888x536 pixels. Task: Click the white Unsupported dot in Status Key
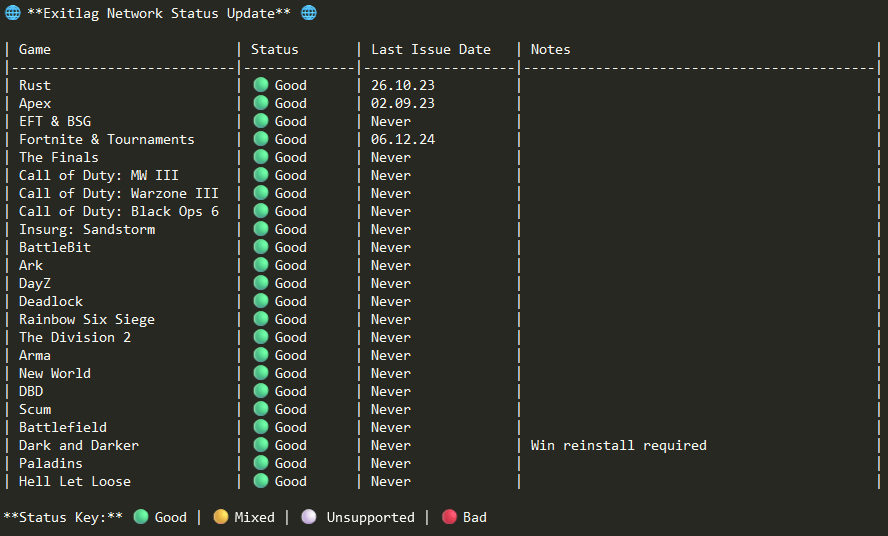coord(309,517)
